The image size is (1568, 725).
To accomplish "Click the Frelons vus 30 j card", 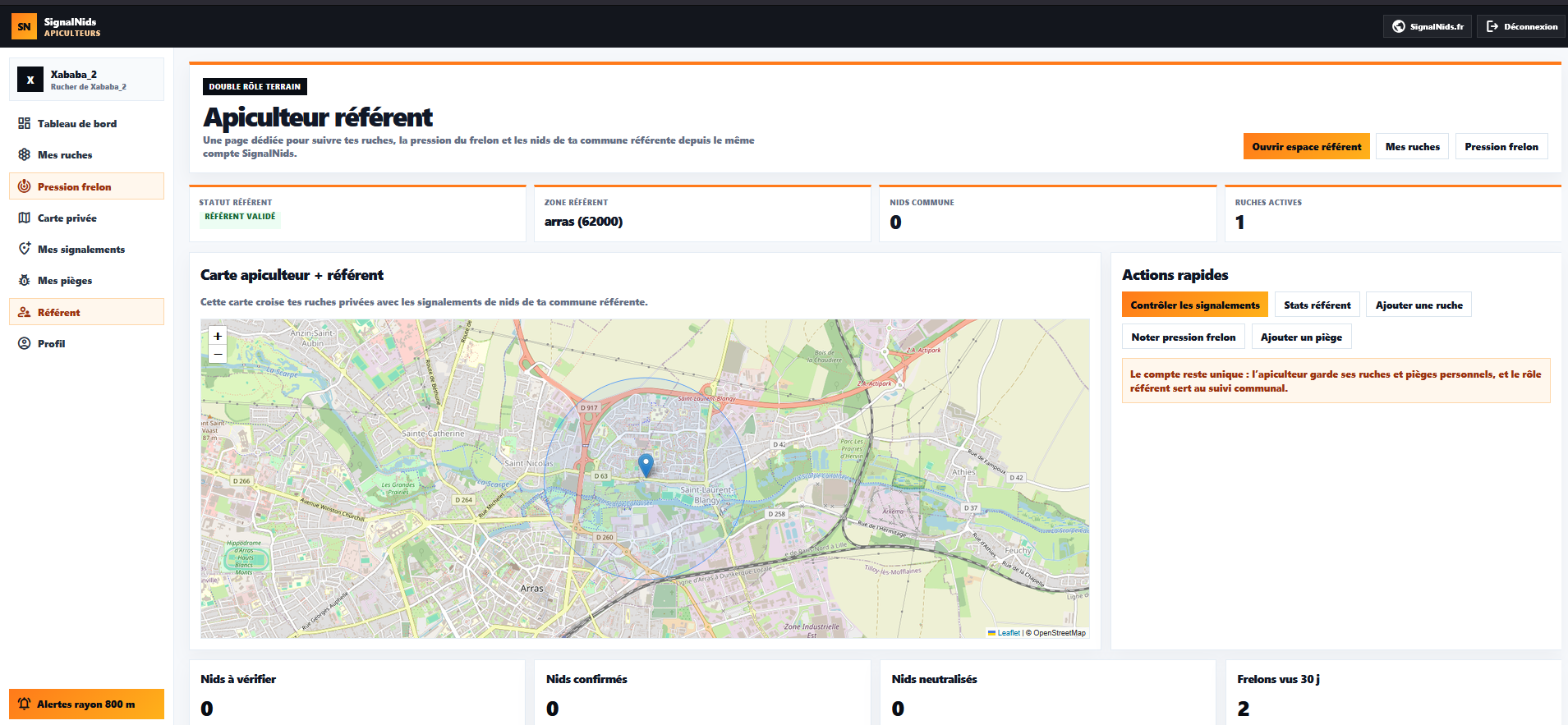I will tap(1393, 692).
